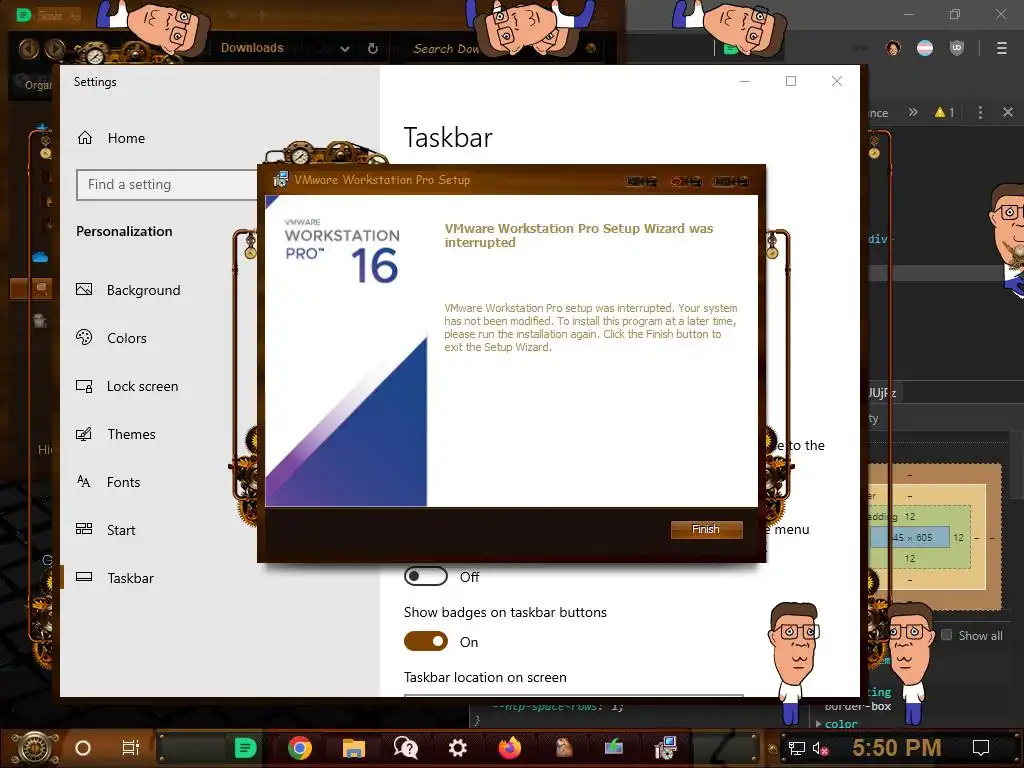Click the Colors palette icon in sidebar
The image size is (1024, 768).
tap(84, 337)
